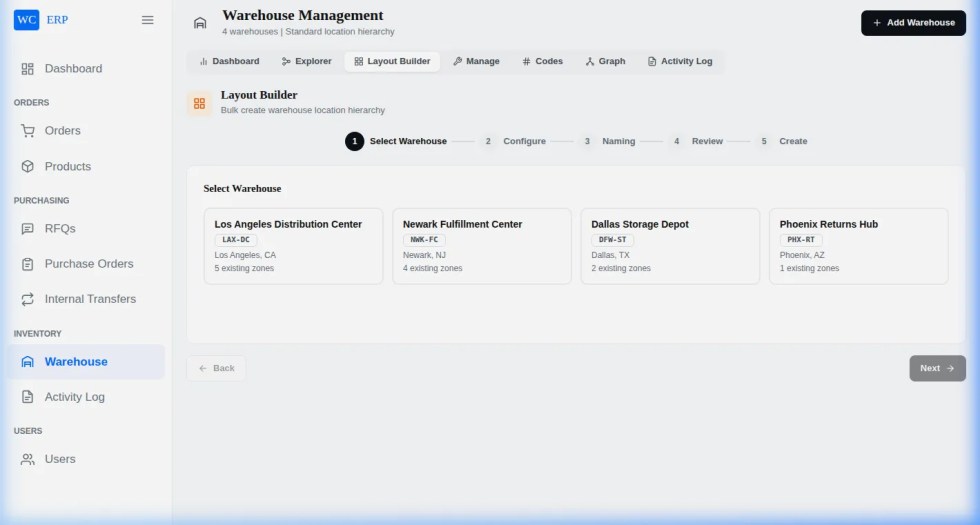Click the network icon on Graph tab

[589, 61]
